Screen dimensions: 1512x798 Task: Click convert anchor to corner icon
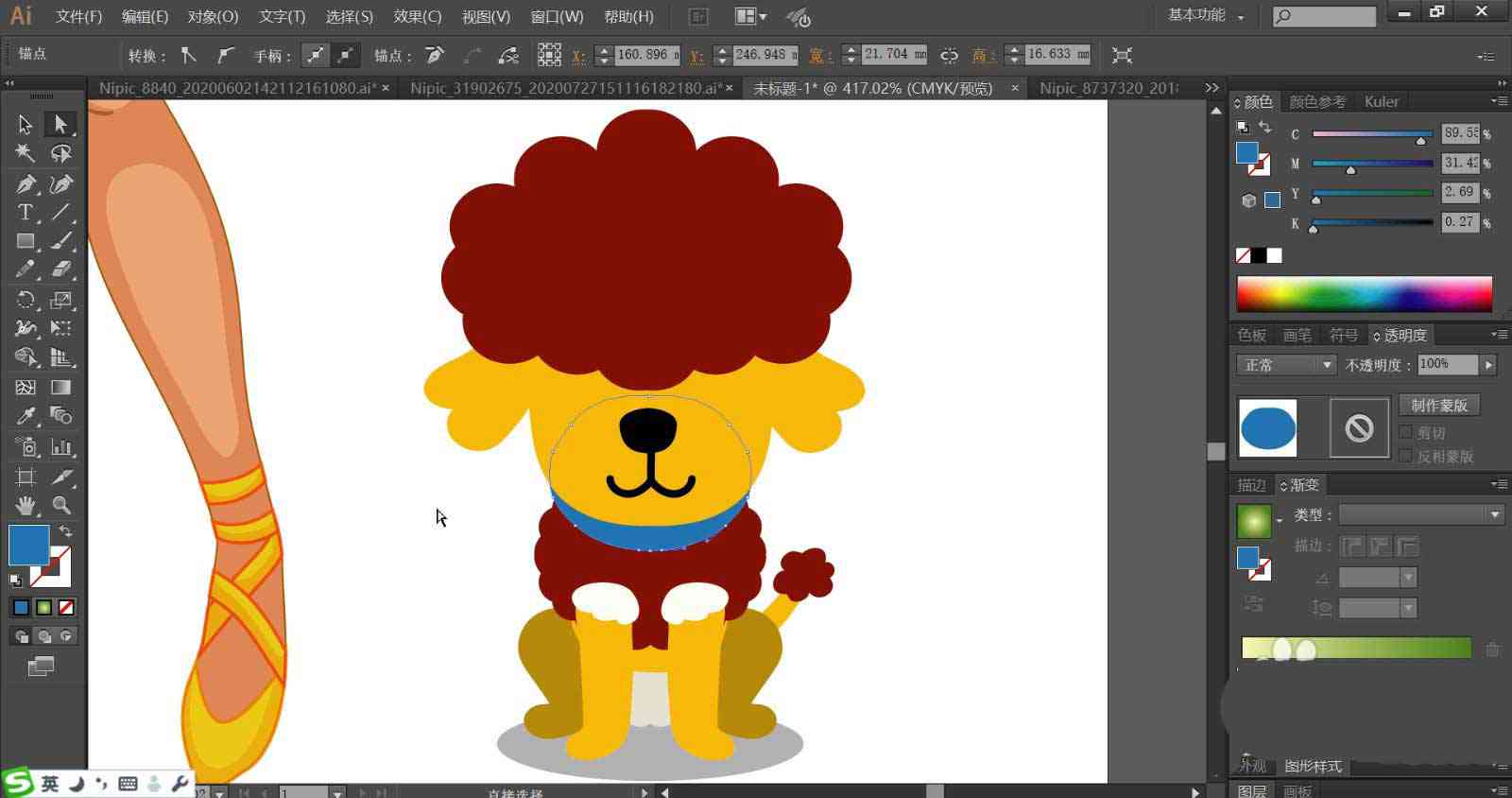[189, 55]
